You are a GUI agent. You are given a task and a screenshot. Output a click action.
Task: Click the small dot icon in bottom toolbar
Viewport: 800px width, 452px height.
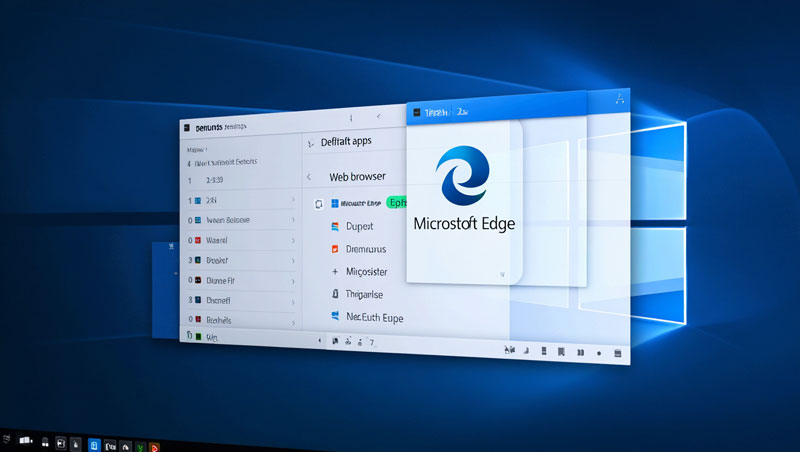pyautogui.click(x=599, y=353)
